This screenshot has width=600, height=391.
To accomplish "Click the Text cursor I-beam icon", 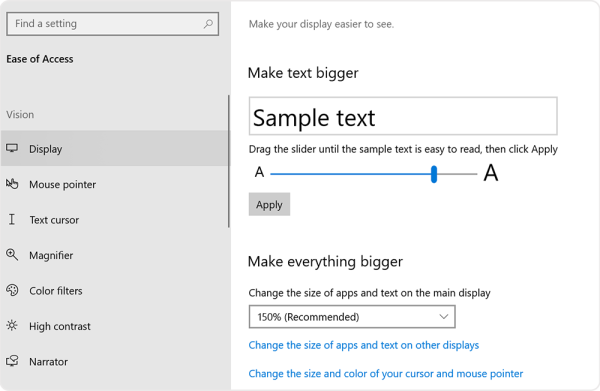I will 12,219.
